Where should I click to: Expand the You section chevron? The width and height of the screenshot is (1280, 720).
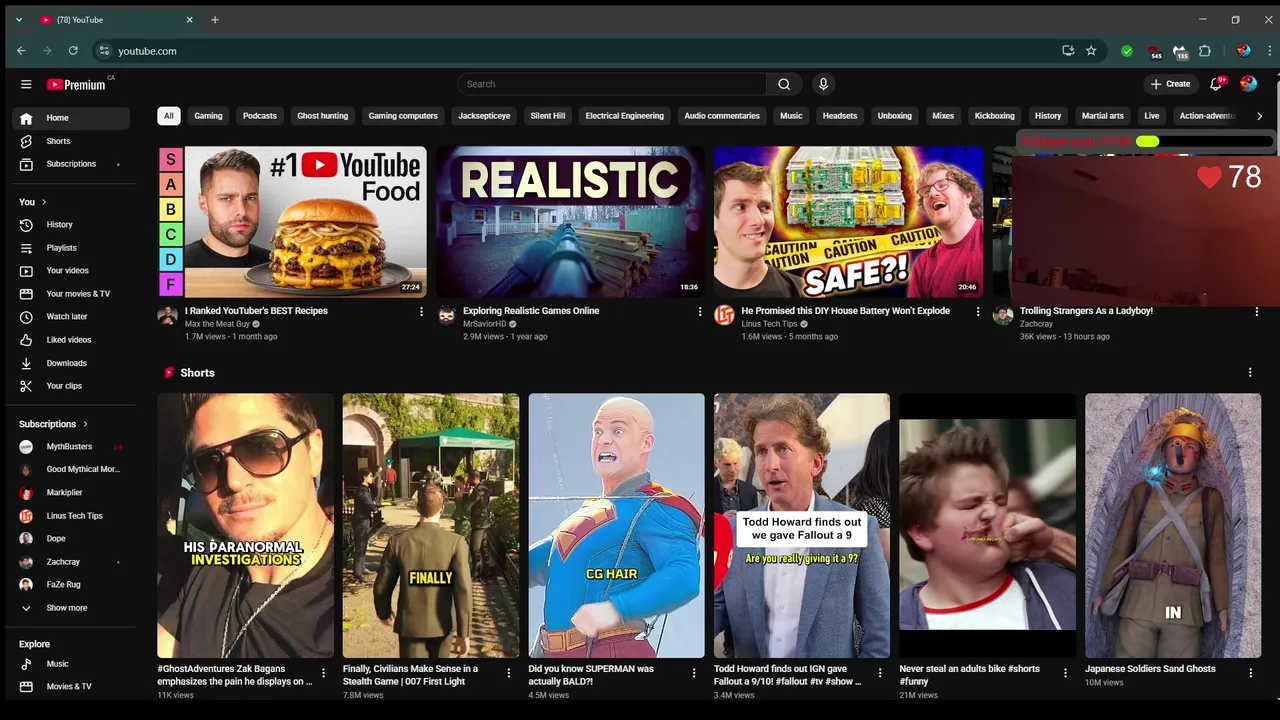(x=43, y=202)
